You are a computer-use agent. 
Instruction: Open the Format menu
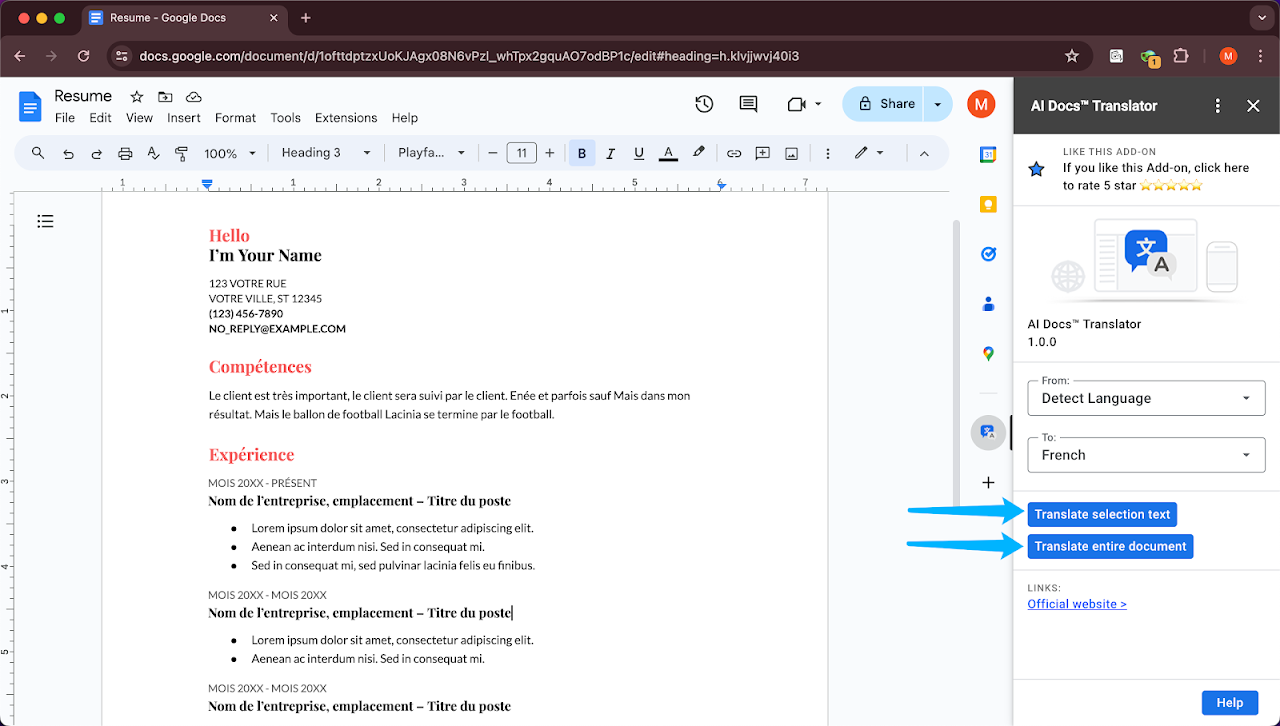pos(235,118)
